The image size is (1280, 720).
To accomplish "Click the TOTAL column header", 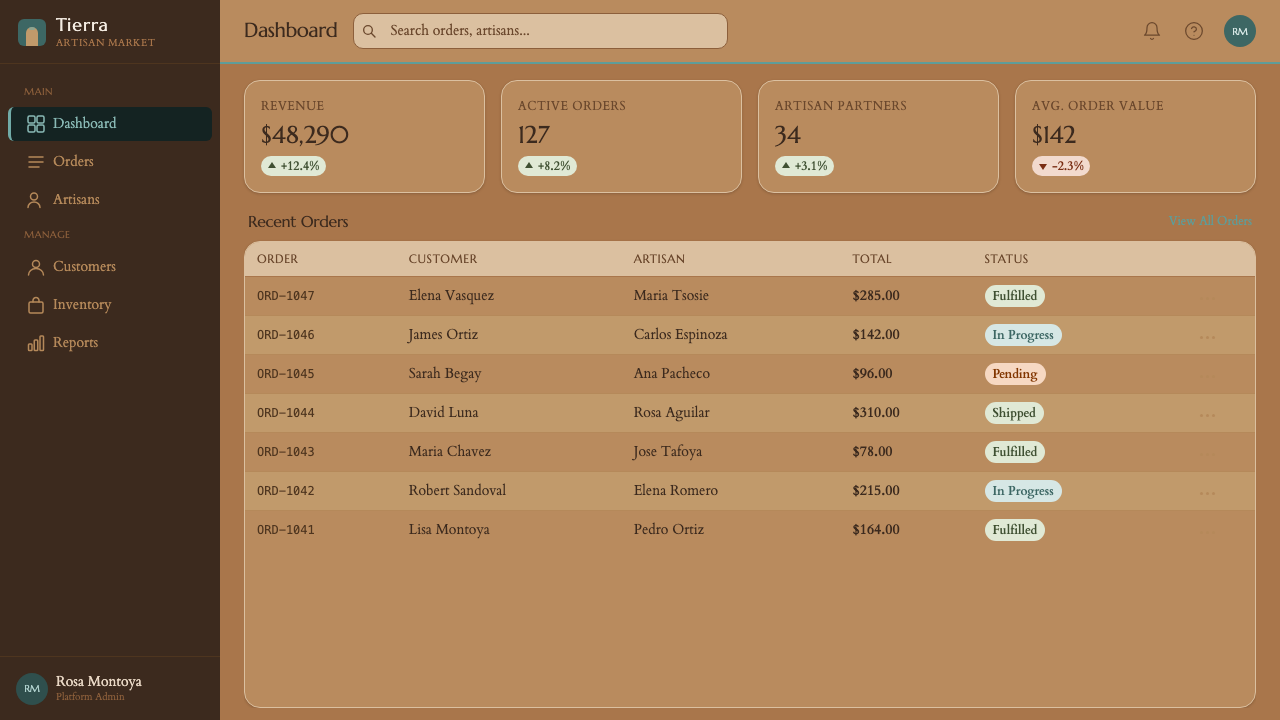I will 872,259.
